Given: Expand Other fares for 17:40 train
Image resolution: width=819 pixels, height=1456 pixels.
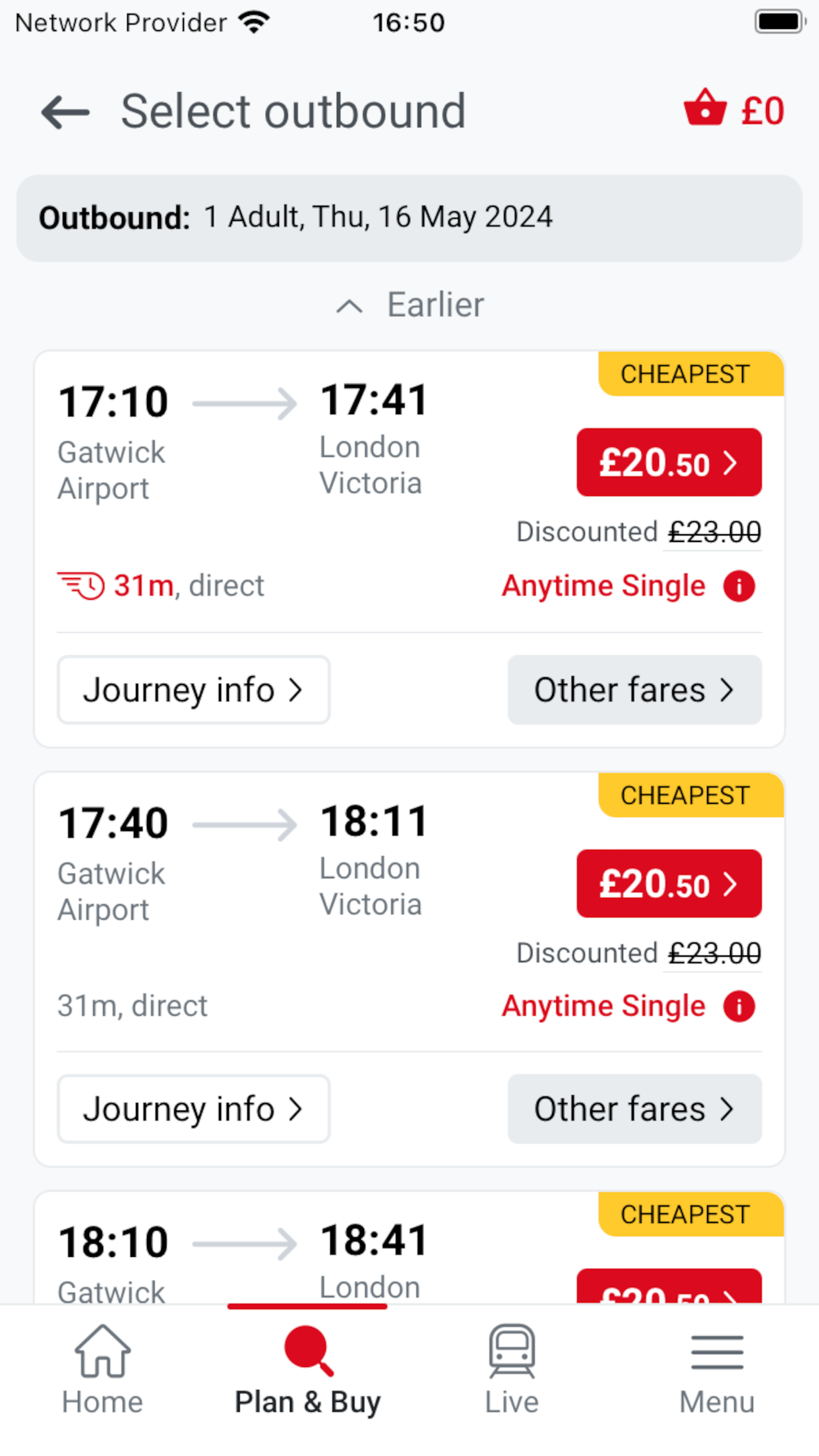Looking at the screenshot, I should tap(634, 1109).
